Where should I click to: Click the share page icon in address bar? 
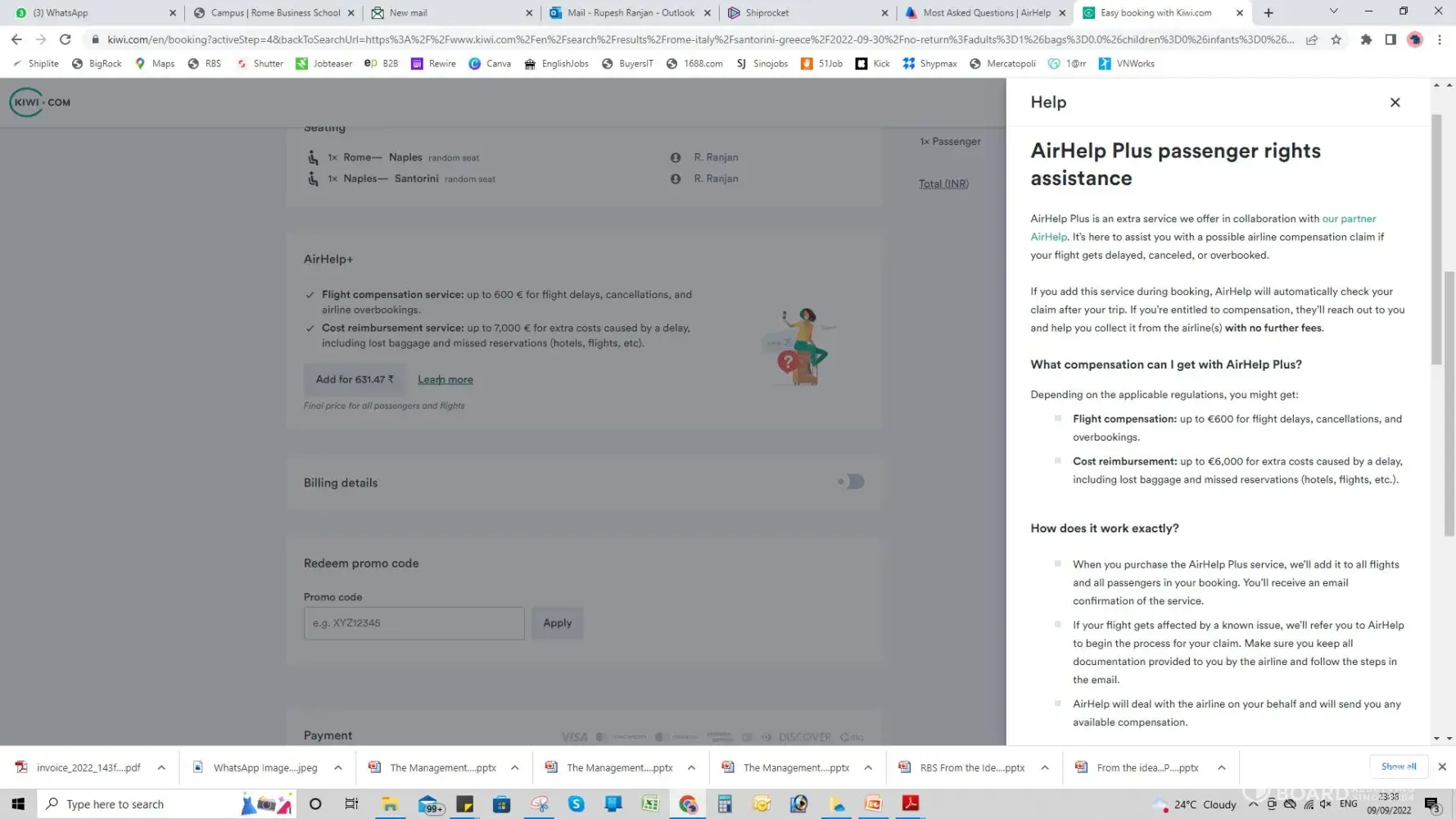point(1311,39)
